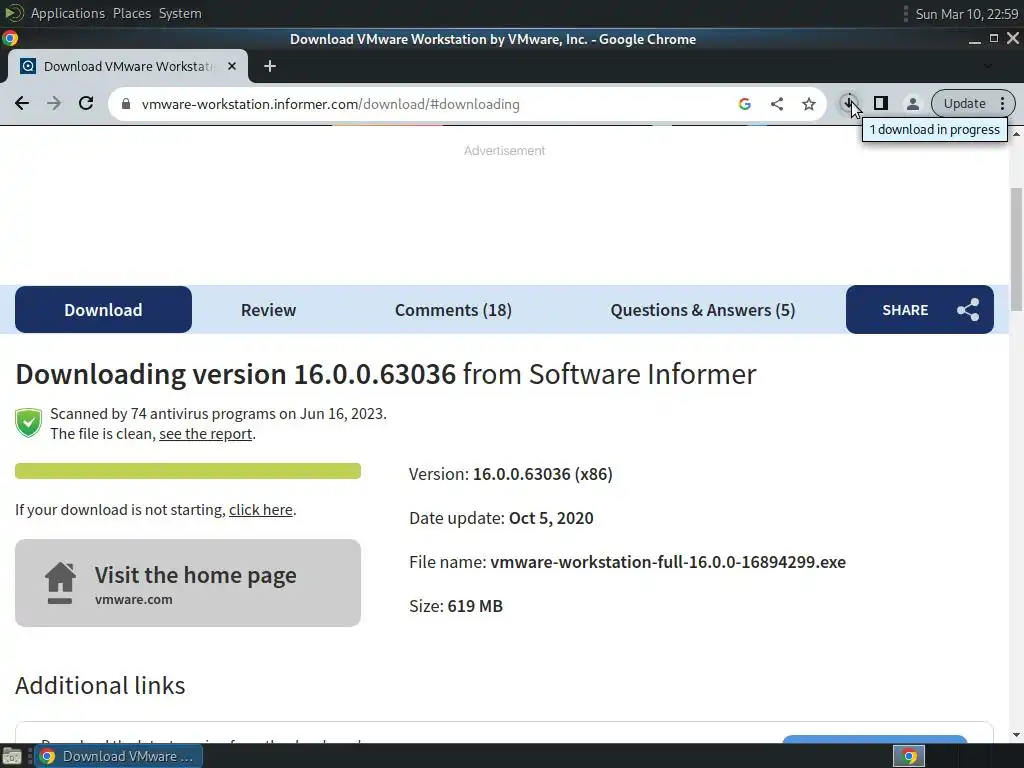Click the Downloading version 16.0.0.63036 heading

coord(385,374)
